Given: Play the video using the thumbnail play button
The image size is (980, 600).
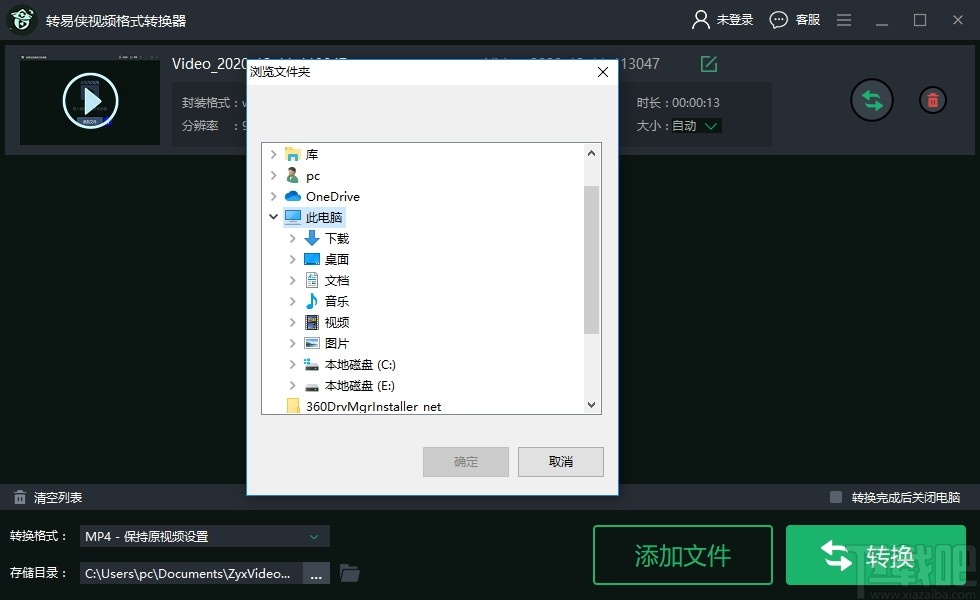Looking at the screenshot, I should pyautogui.click(x=89, y=100).
